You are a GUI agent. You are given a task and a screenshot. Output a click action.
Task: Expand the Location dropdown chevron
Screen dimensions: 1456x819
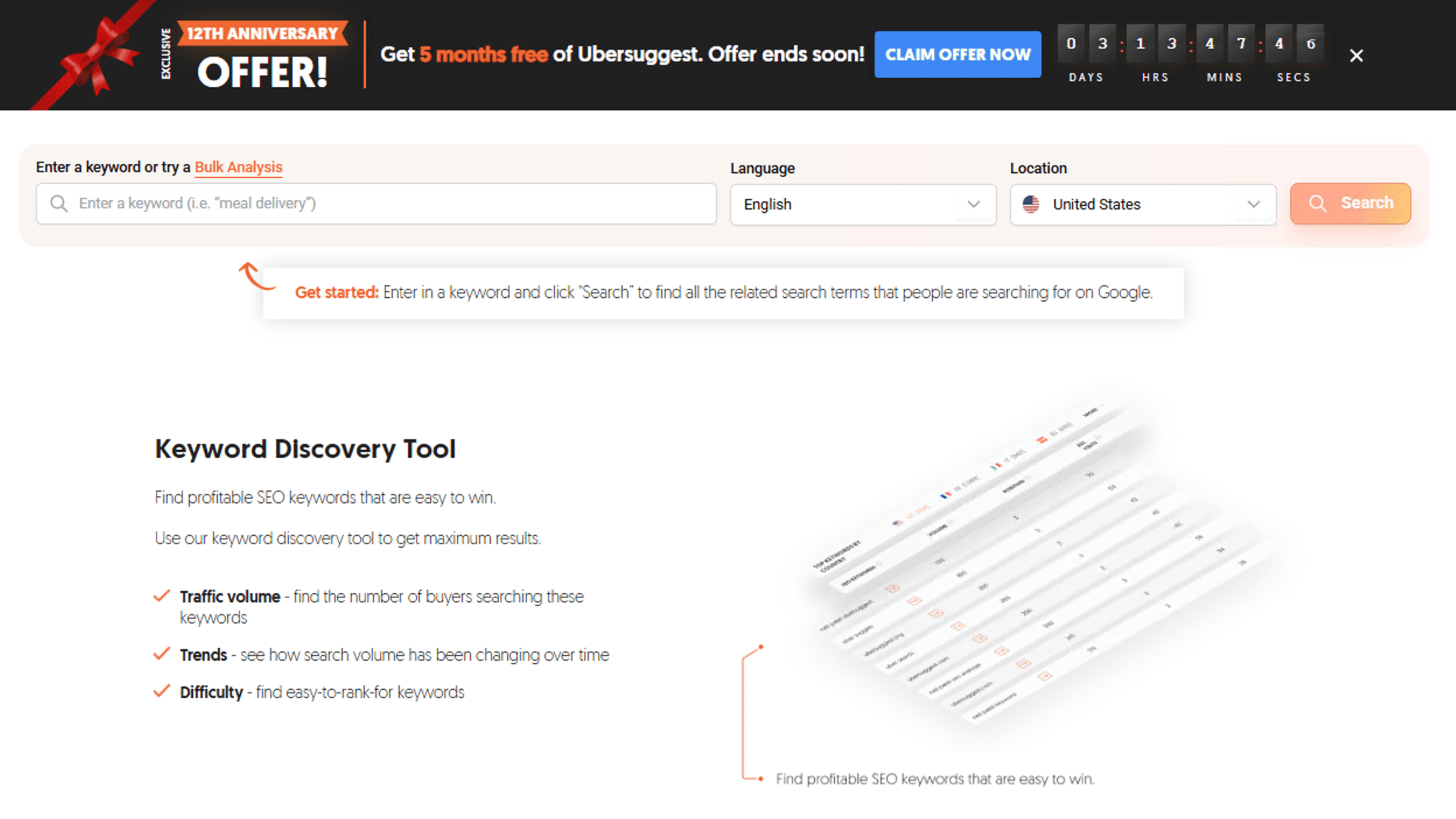pos(1253,204)
